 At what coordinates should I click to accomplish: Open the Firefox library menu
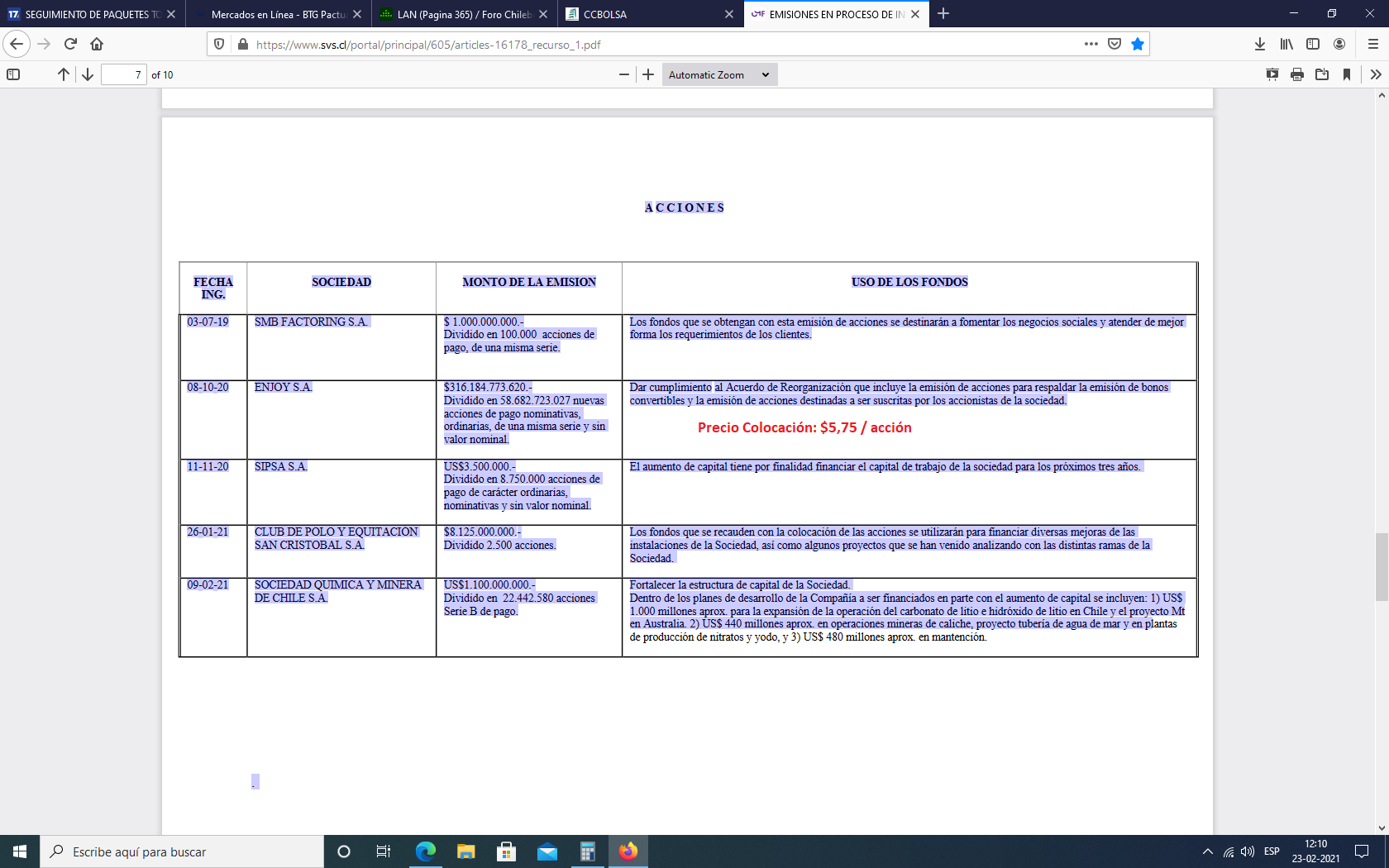[1286, 44]
